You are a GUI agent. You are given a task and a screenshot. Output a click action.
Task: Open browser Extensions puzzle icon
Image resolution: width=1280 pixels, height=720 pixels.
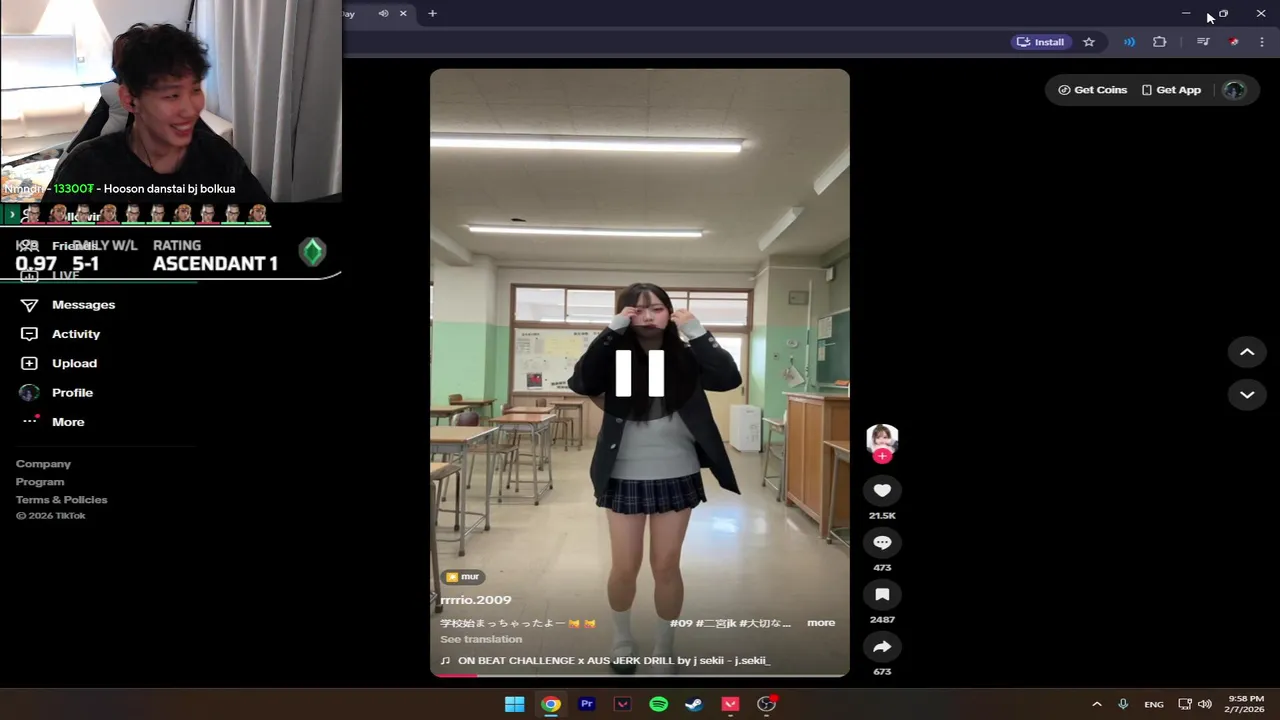point(1160,42)
